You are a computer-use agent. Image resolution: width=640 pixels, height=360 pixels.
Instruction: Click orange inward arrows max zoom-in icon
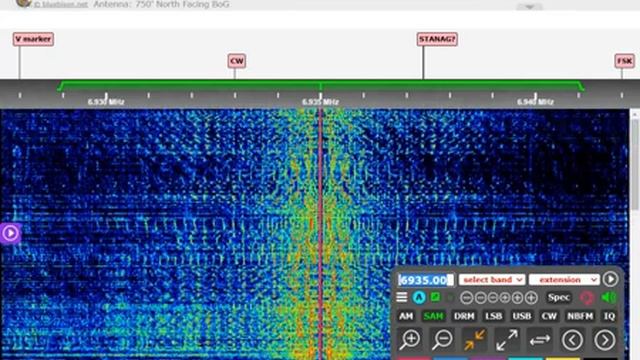[474, 340]
